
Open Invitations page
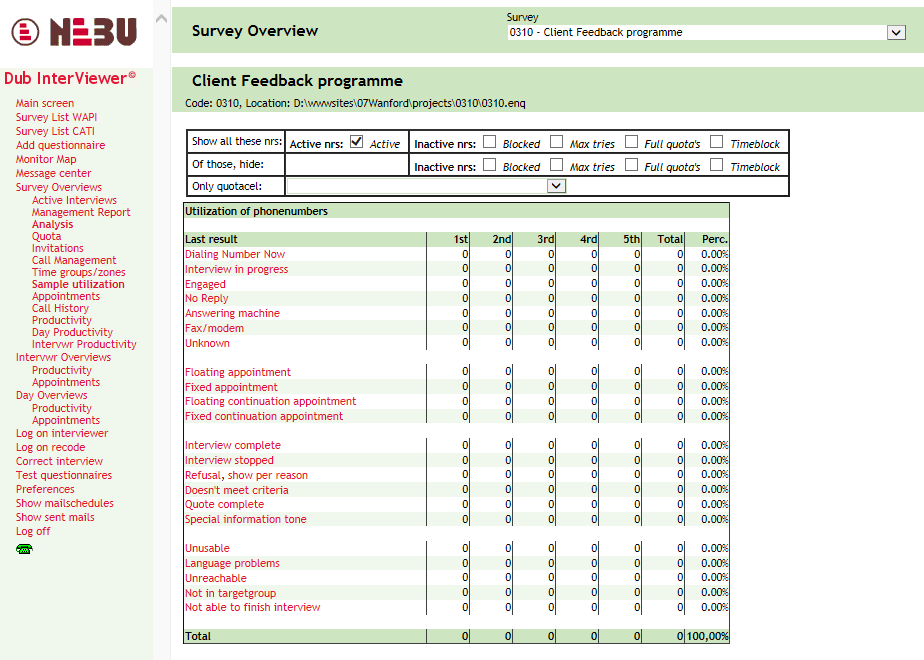(58, 248)
